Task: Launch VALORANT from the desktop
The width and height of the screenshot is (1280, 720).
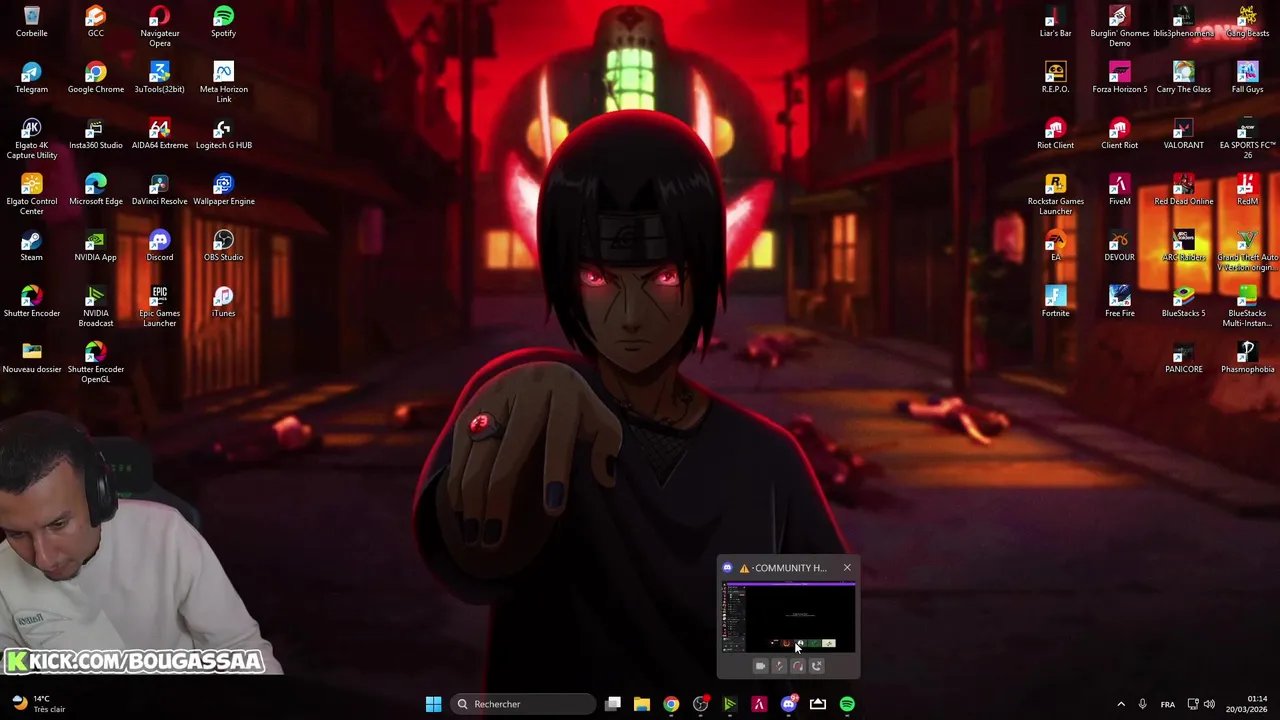Action: pos(1183,134)
